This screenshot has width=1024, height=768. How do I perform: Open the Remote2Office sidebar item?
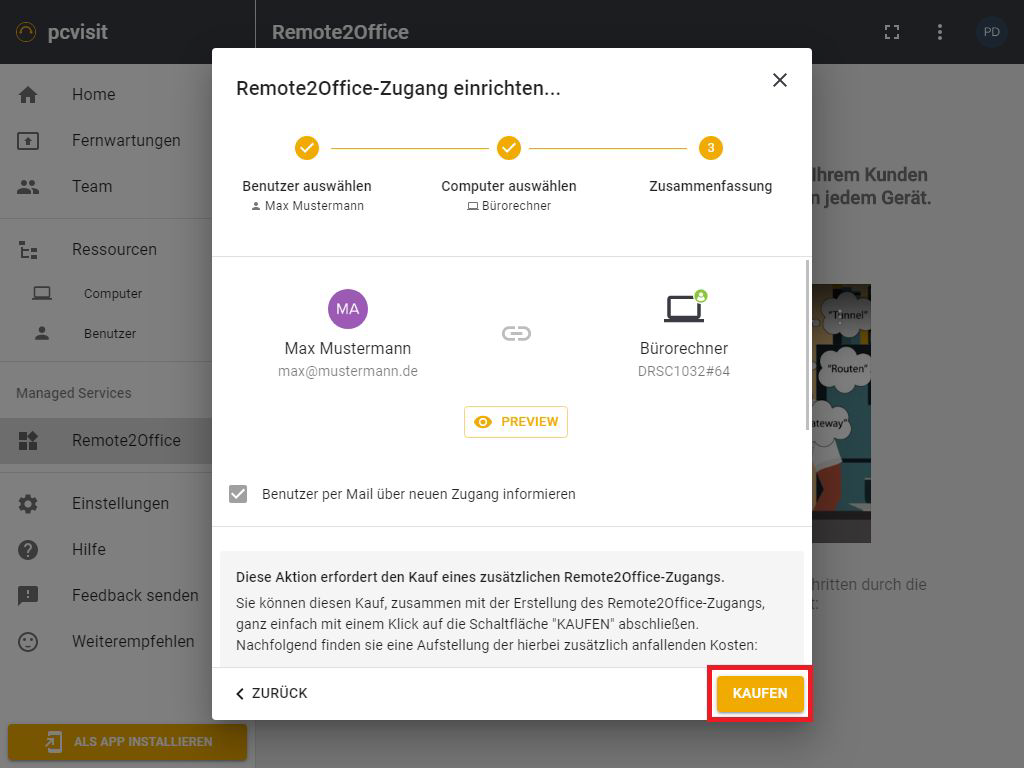pyautogui.click(x=126, y=440)
